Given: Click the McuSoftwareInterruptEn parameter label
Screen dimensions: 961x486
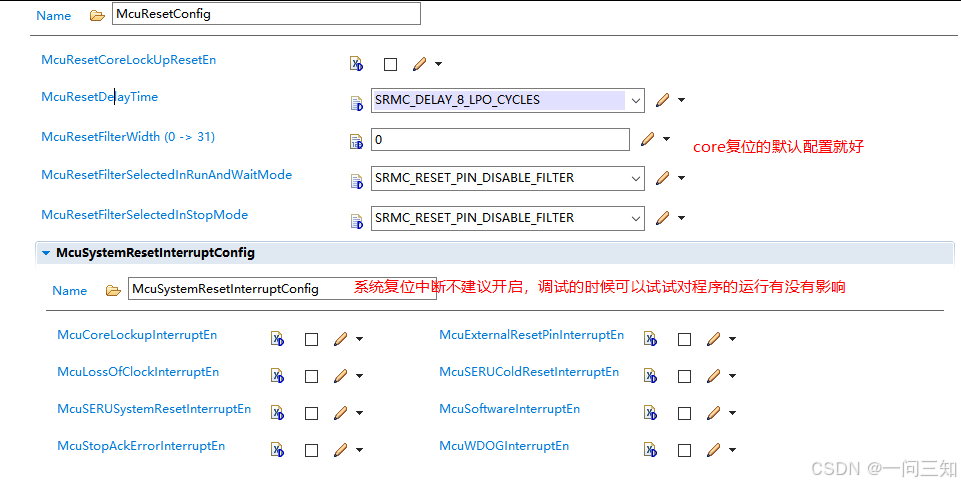Looking at the screenshot, I should point(509,409).
